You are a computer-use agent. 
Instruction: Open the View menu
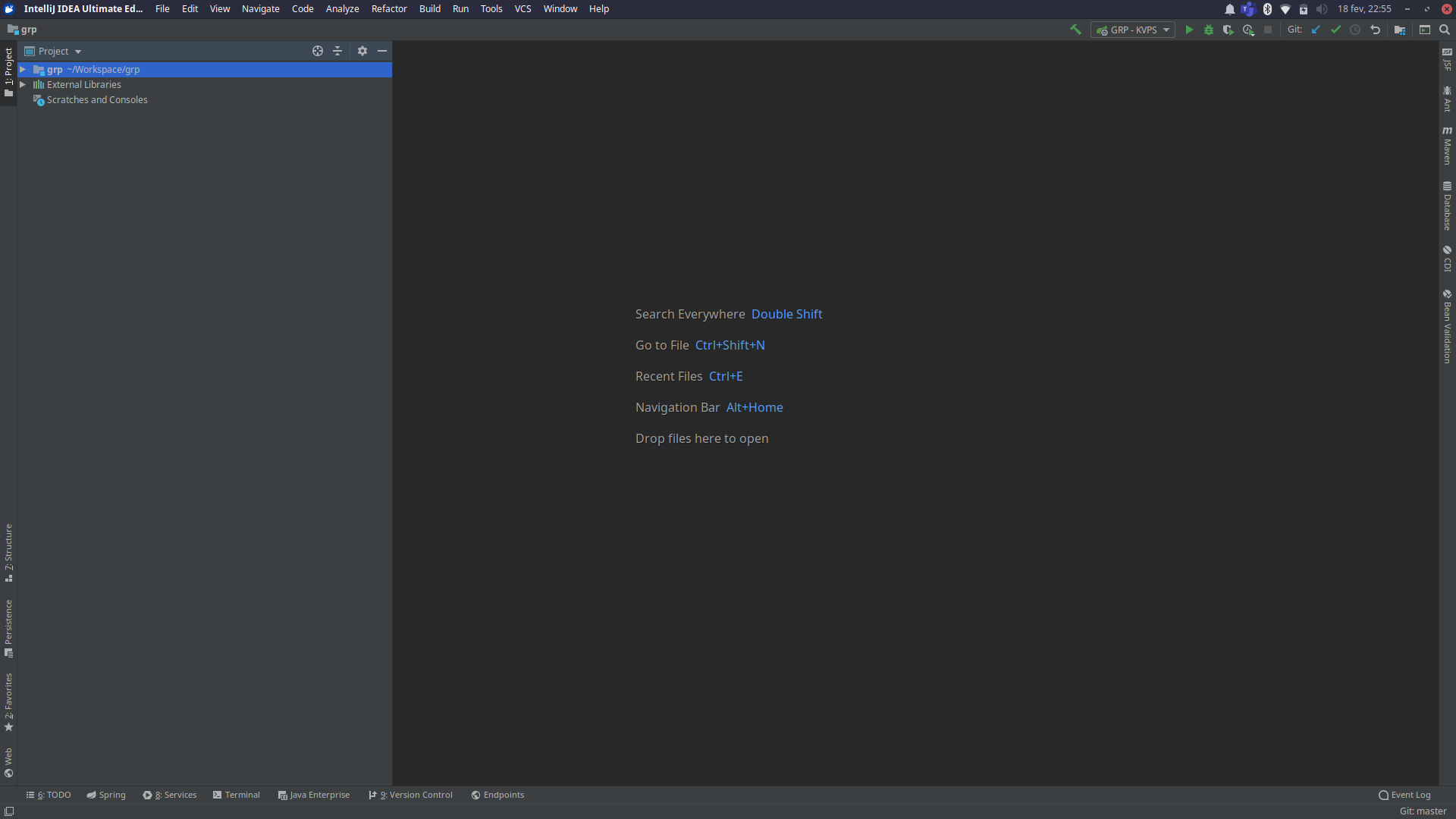click(x=220, y=8)
